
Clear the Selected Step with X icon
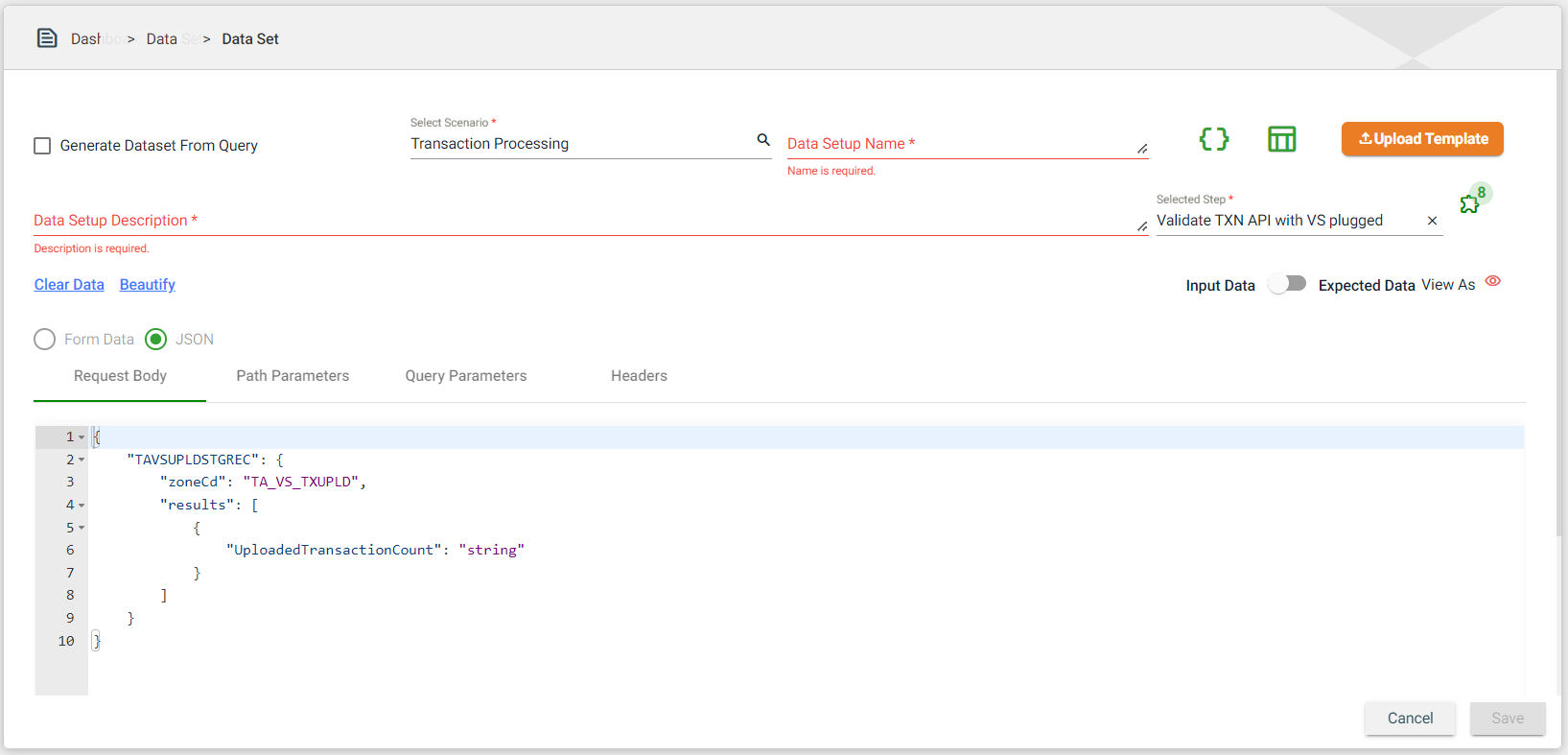click(x=1432, y=221)
